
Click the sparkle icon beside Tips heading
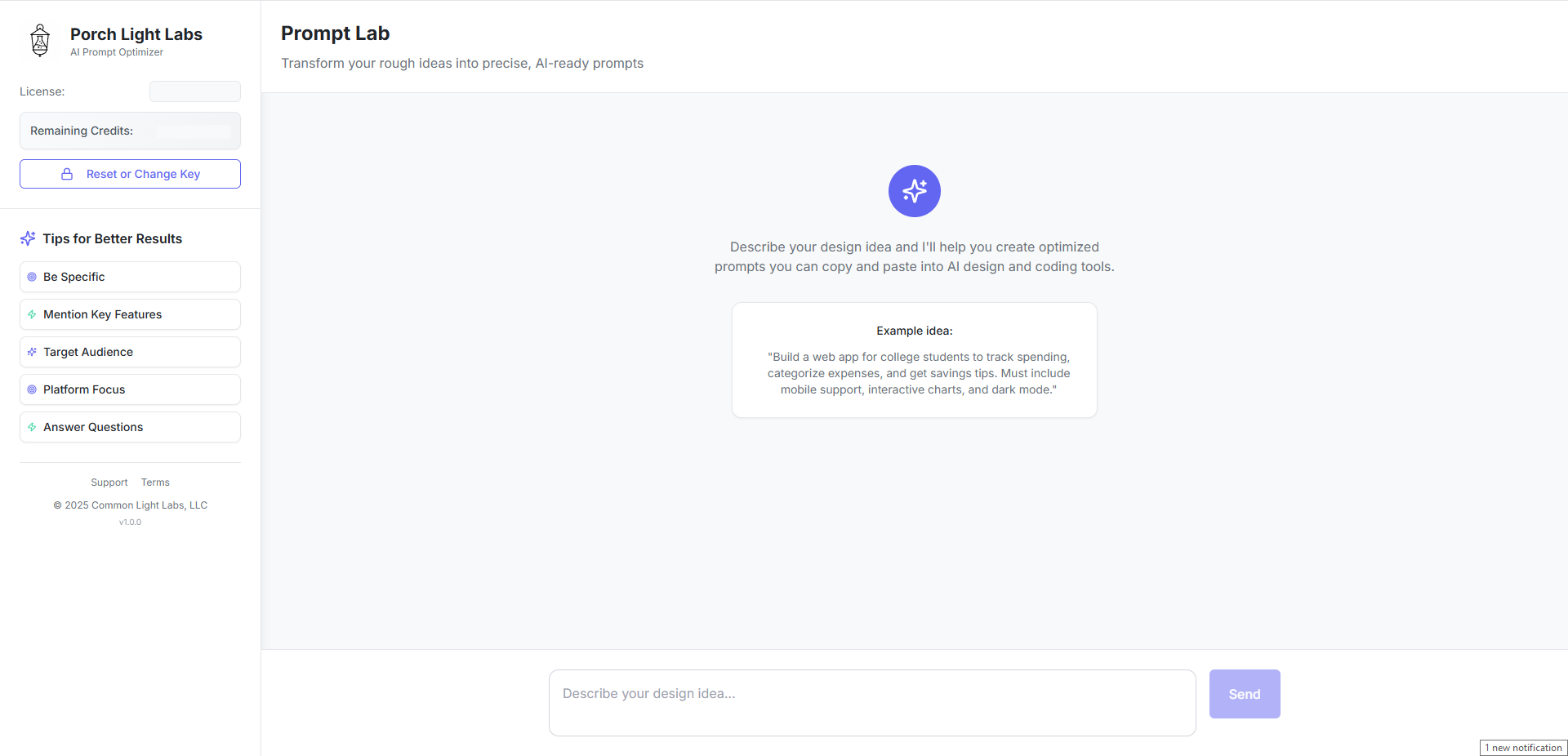[x=28, y=238]
